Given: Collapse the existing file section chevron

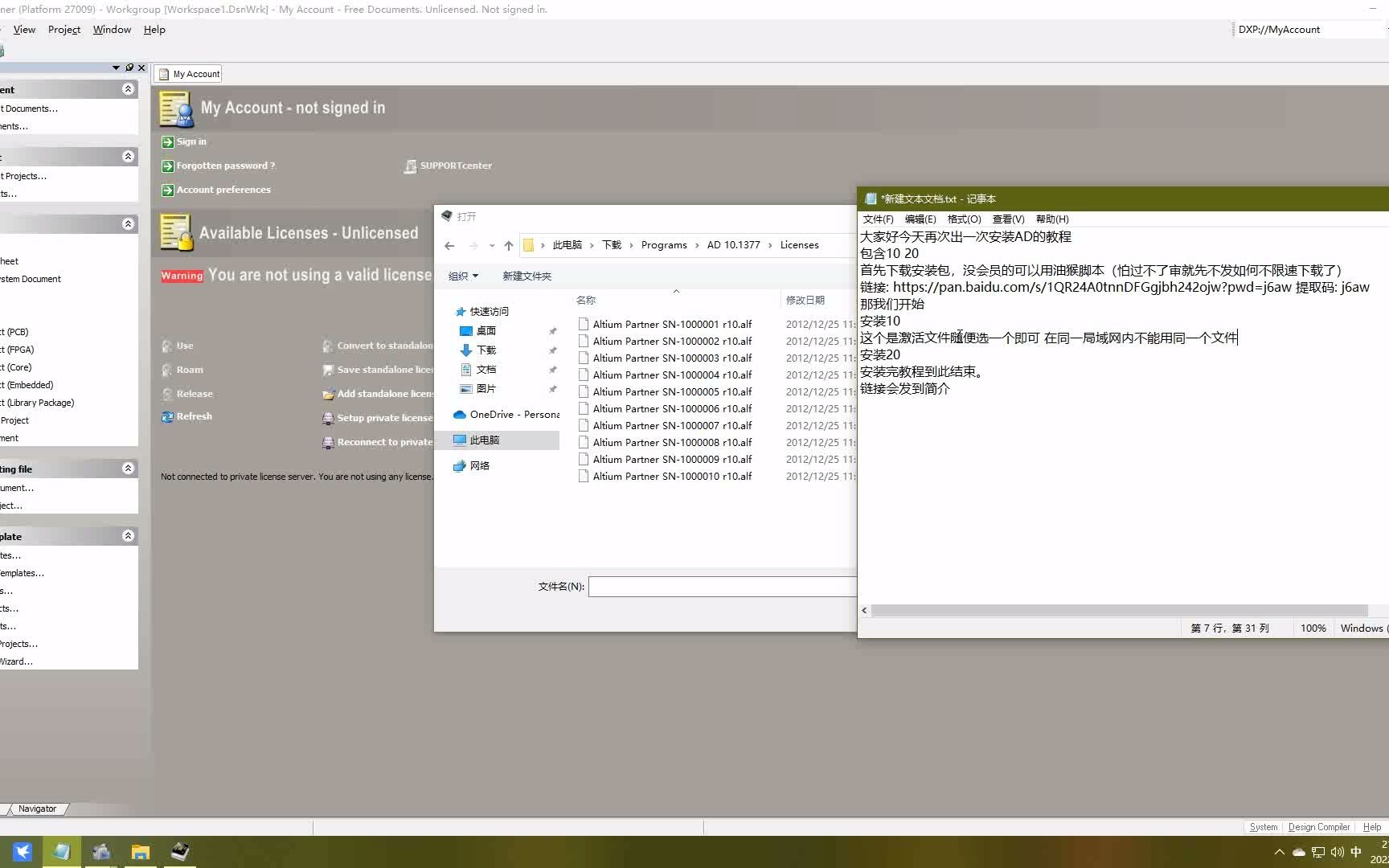Looking at the screenshot, I should (x=128, y=468).
